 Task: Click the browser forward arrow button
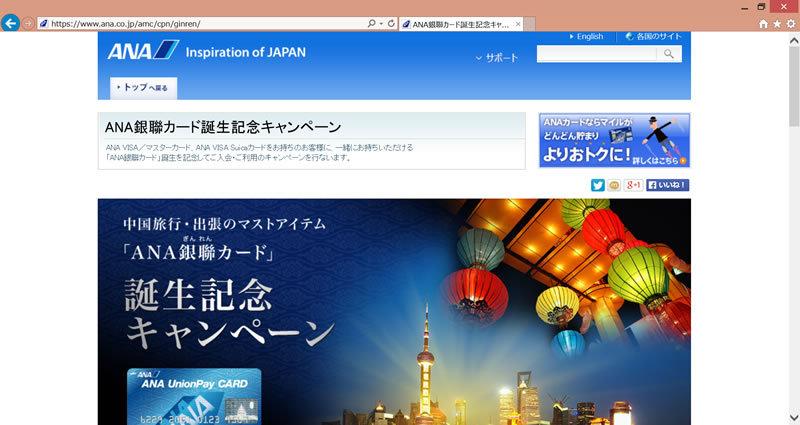tap(28, 23)
